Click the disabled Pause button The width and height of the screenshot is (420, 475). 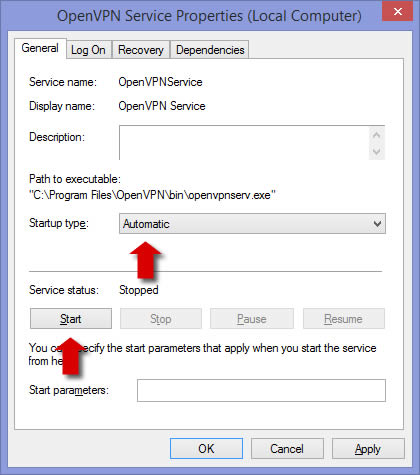(x=252, y=319)
